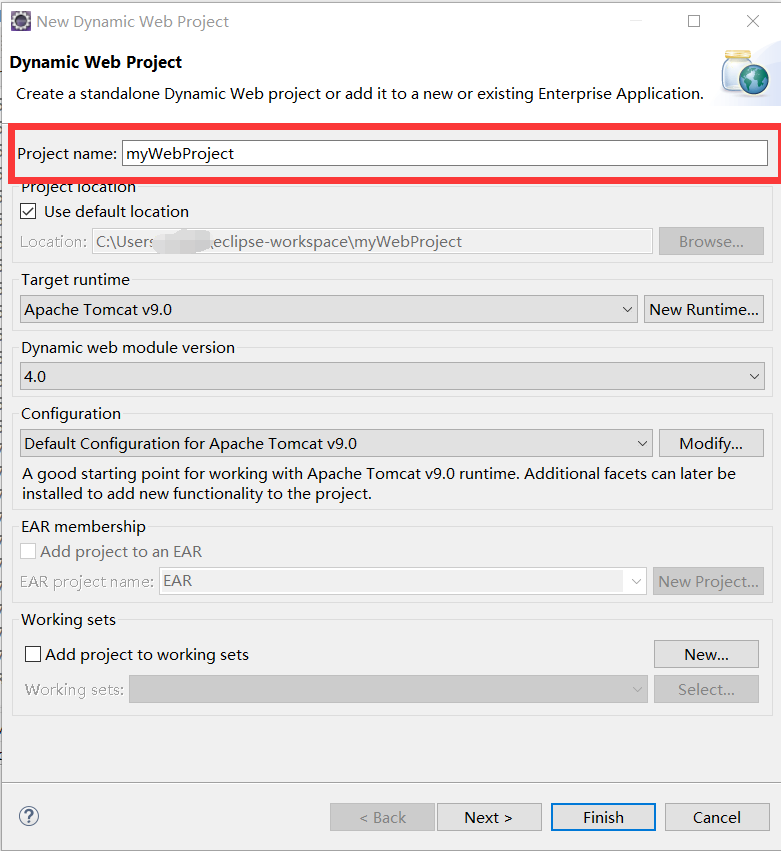Click the Modify... configuration button

click(x=711, y=443)
